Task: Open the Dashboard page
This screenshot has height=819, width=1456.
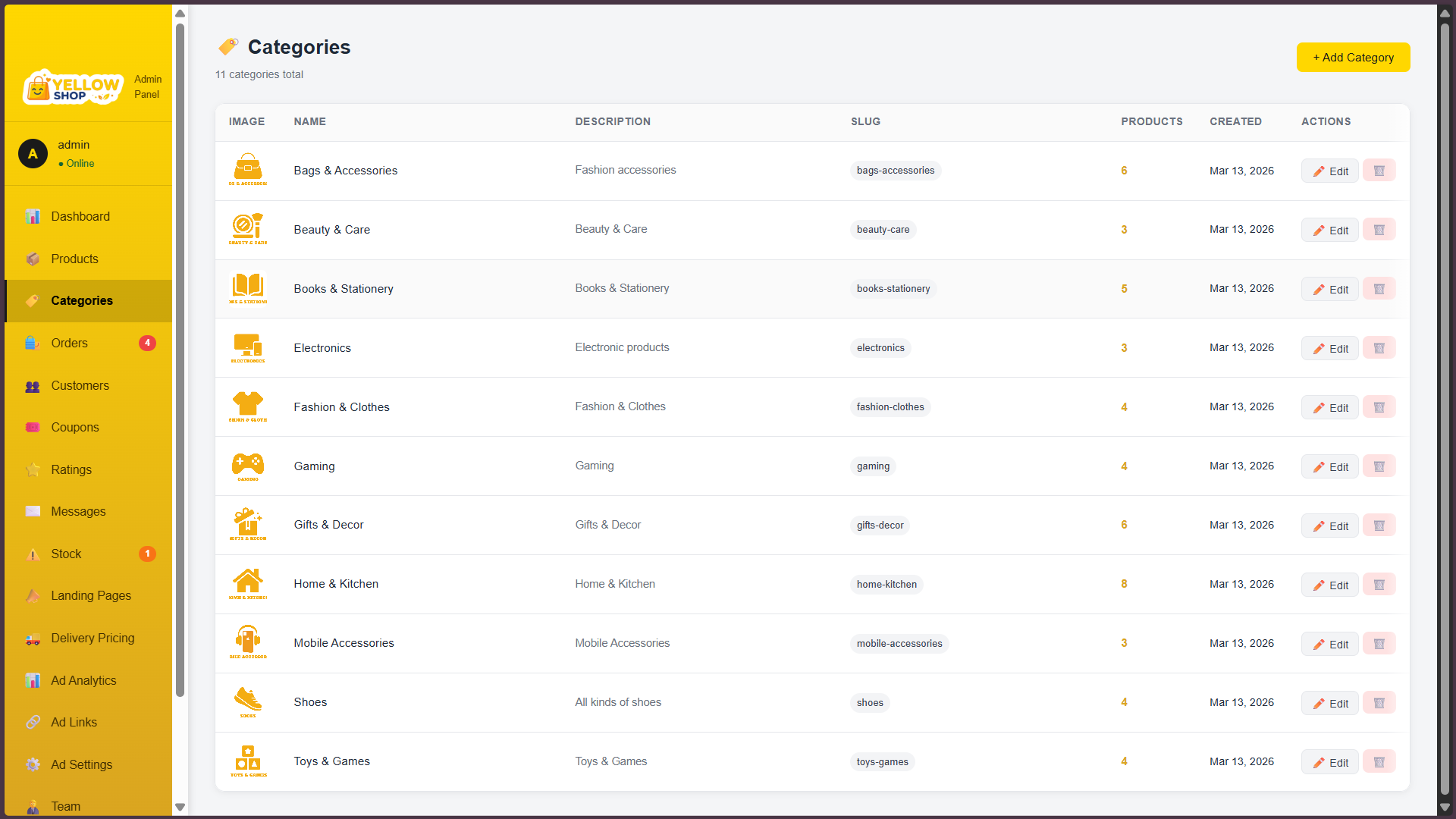Action: pos(89,217)
